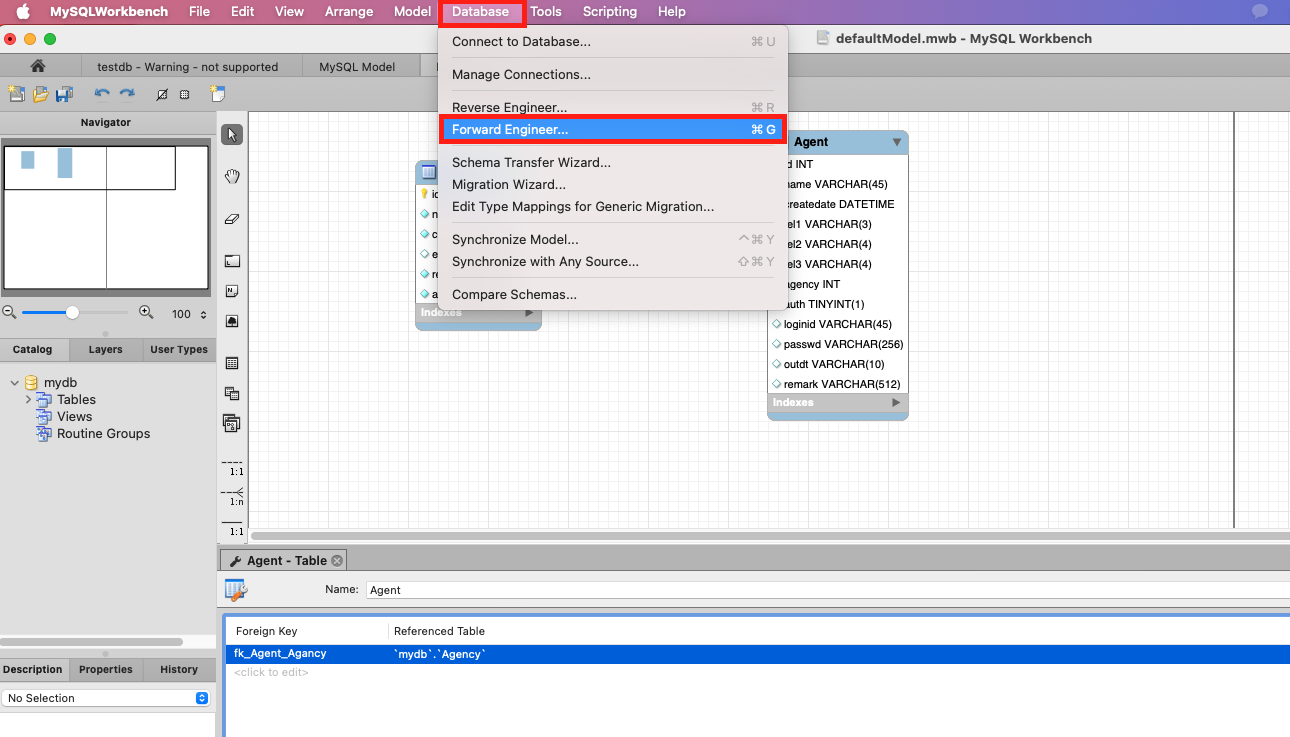Select the 1:1 identifying relationship tool
Viewport: 1290px width, 737px height.
click(x=232, y=527)
